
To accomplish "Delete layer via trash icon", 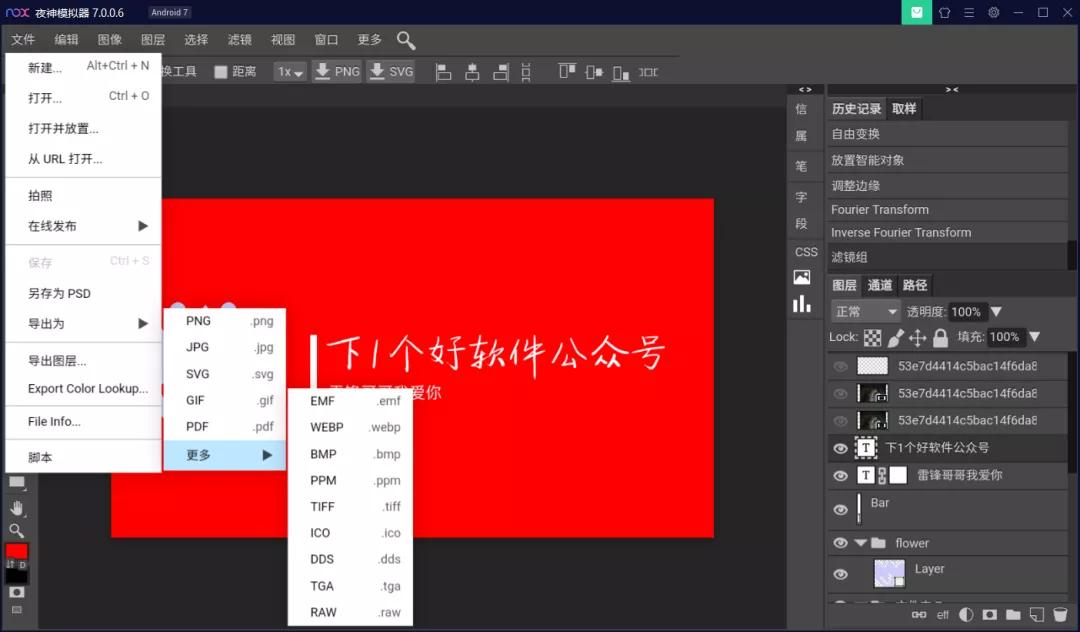I will click(x=1060, y=615).
